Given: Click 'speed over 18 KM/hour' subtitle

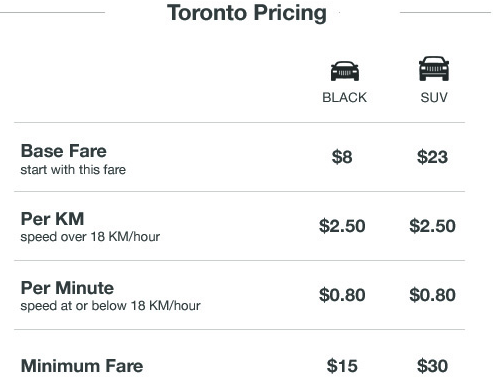Looking at the screenshot, I should coord(90,237).
